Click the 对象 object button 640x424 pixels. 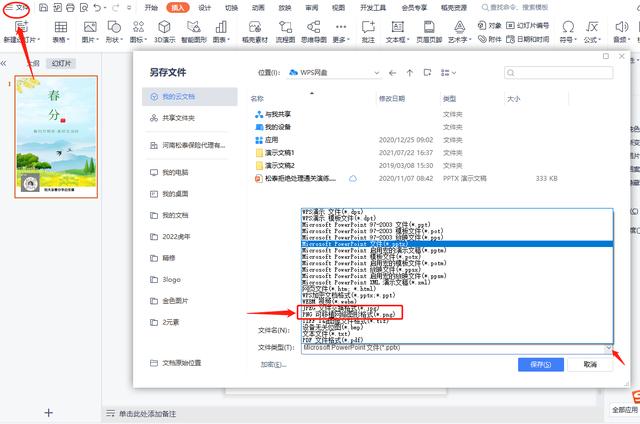(489, 25)
